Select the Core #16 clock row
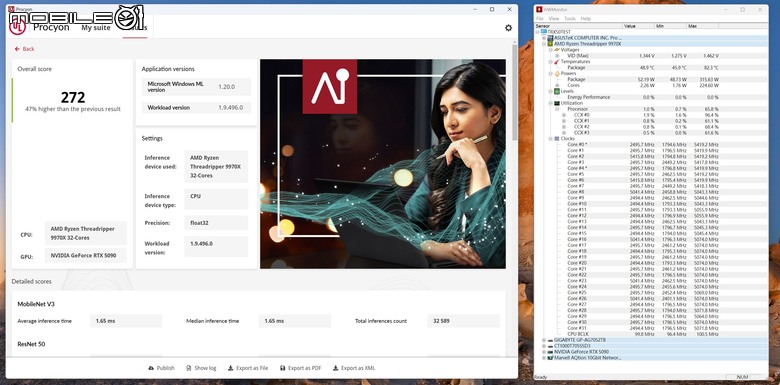Screen dimensions: 780x385 point(652,239)
